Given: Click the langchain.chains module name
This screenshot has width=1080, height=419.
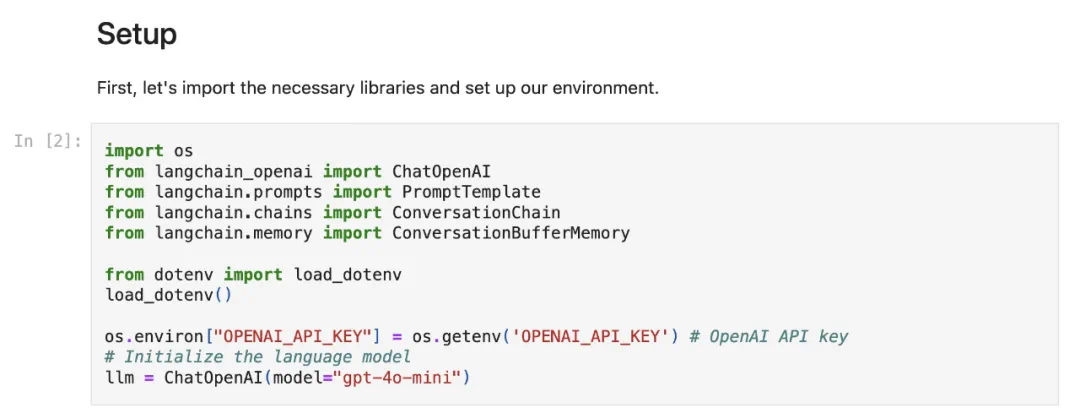Looking at the screenshot, I should point(233,213).
